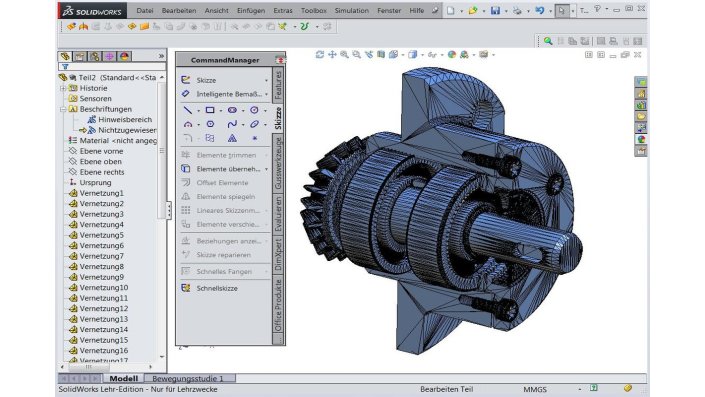Select the Circle sketch tool
Viewport: 705px width, 397px height.
[254, 110]
